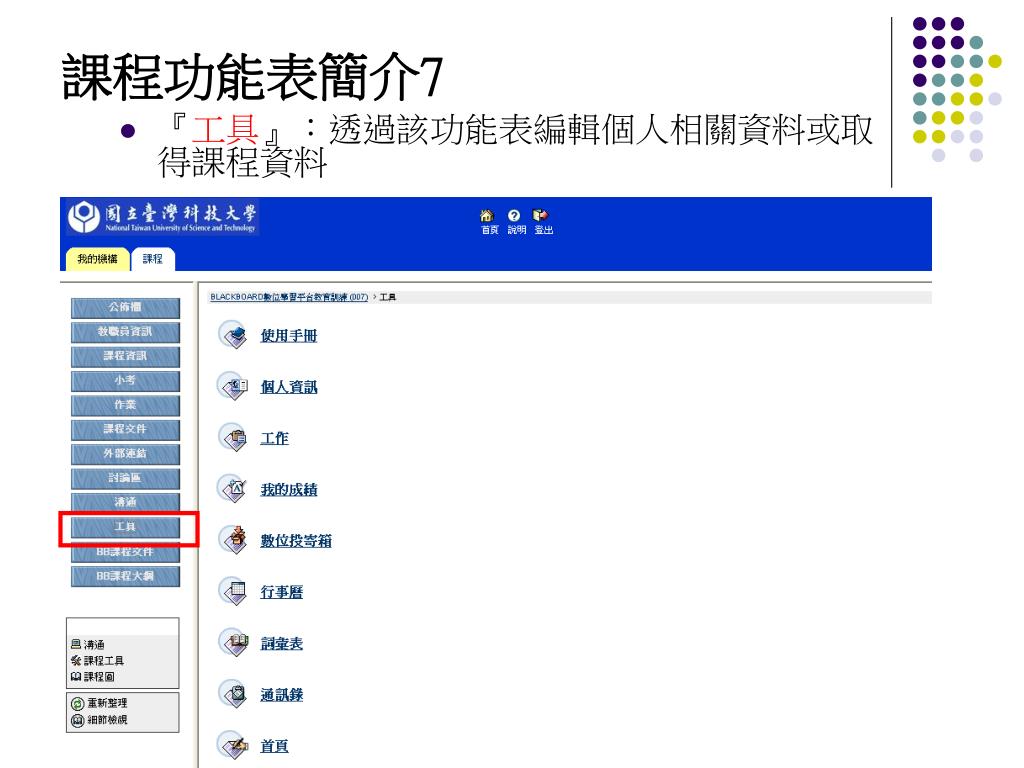Viewport: 1024px width, 768px height.
Task: Open the 通訊錄 link
Action: point(281,694)
